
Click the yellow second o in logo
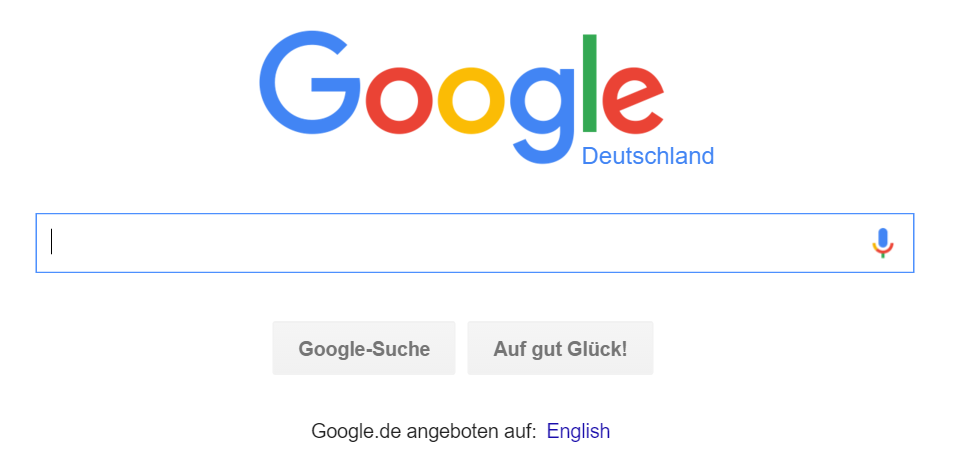pos(471,101)
